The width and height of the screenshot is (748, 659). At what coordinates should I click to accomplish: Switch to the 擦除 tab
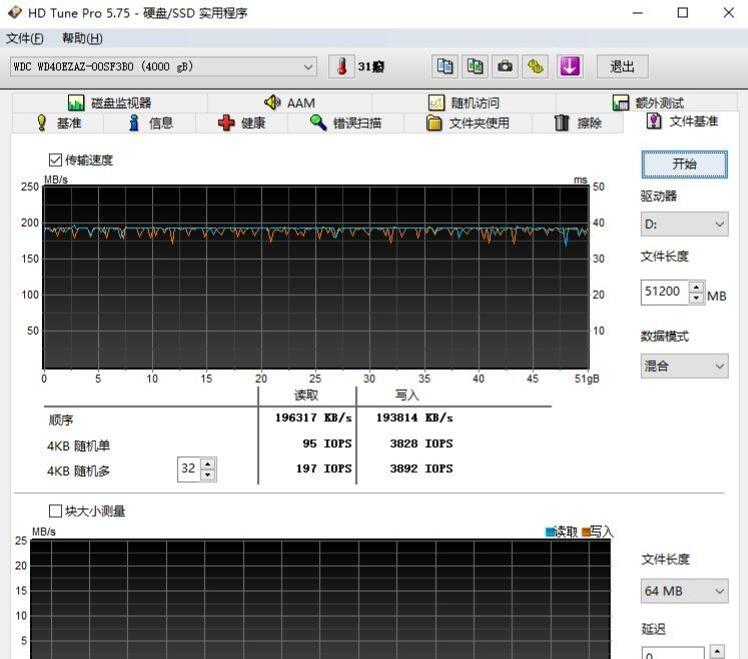click(x=578, y=123)
